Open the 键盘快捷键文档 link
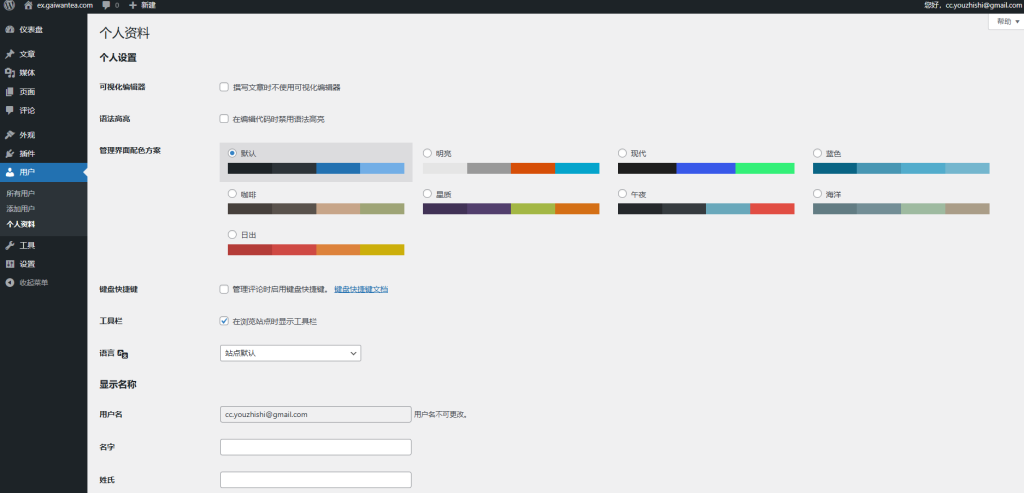This screenshot has width=1024, height=493. tap(361, 289)
